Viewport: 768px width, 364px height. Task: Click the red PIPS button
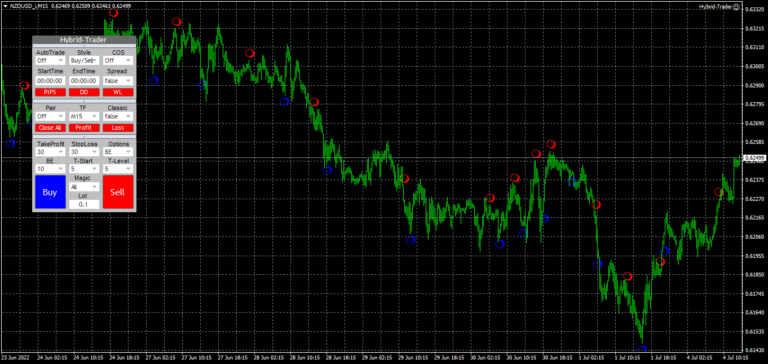pyautogui.click(x=50, y=92)
